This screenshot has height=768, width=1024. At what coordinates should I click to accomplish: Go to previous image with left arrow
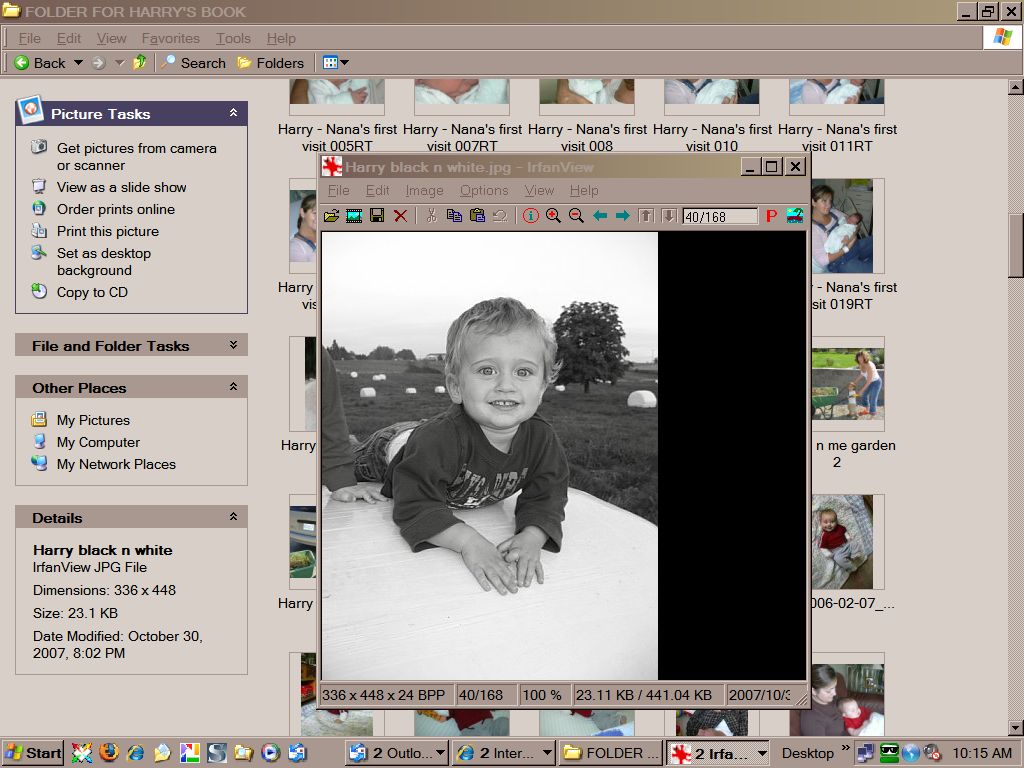click(x=600, y=216)
